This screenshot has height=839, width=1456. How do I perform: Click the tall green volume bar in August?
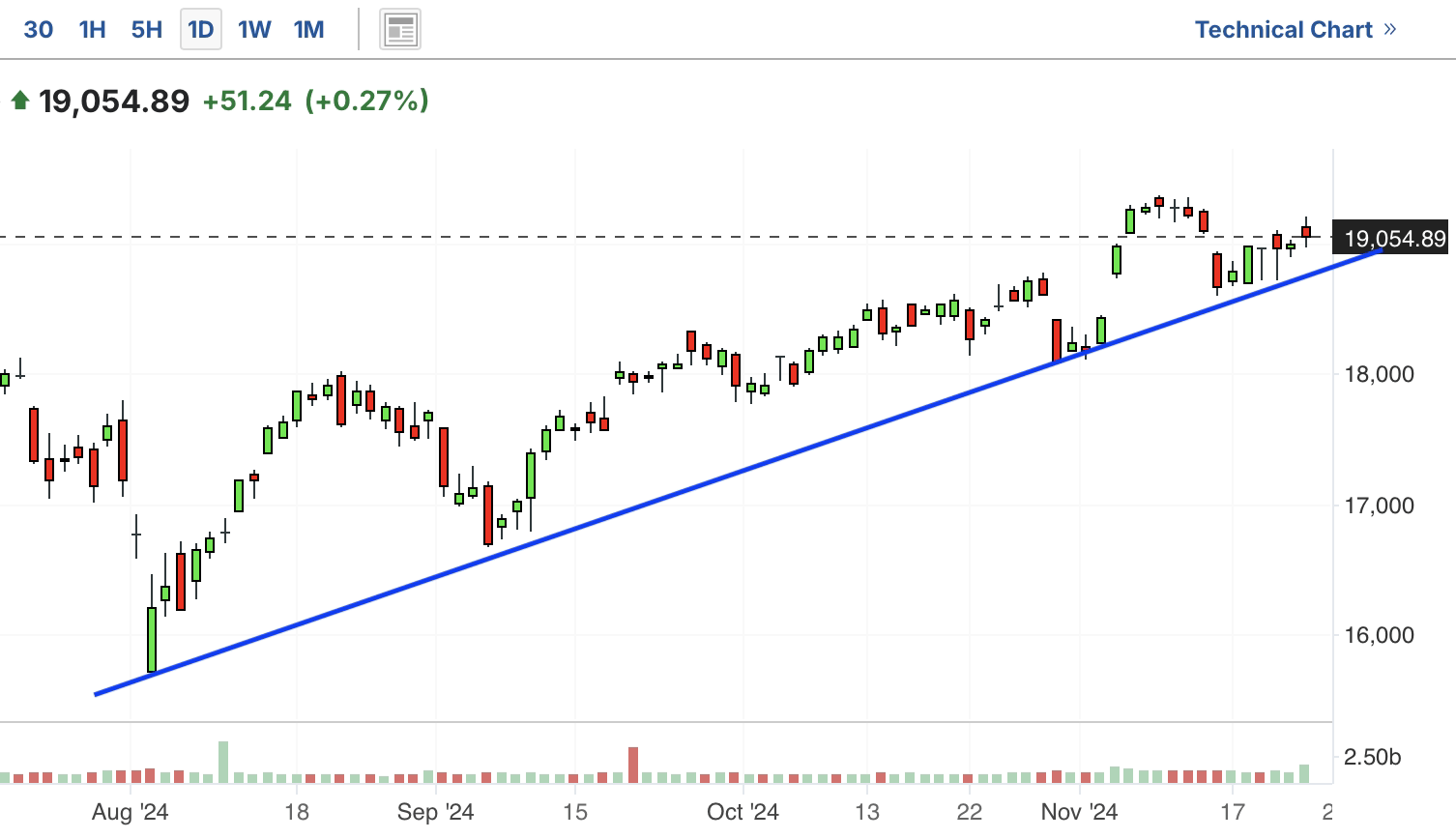pyautogui.click(x=223, y=762)
